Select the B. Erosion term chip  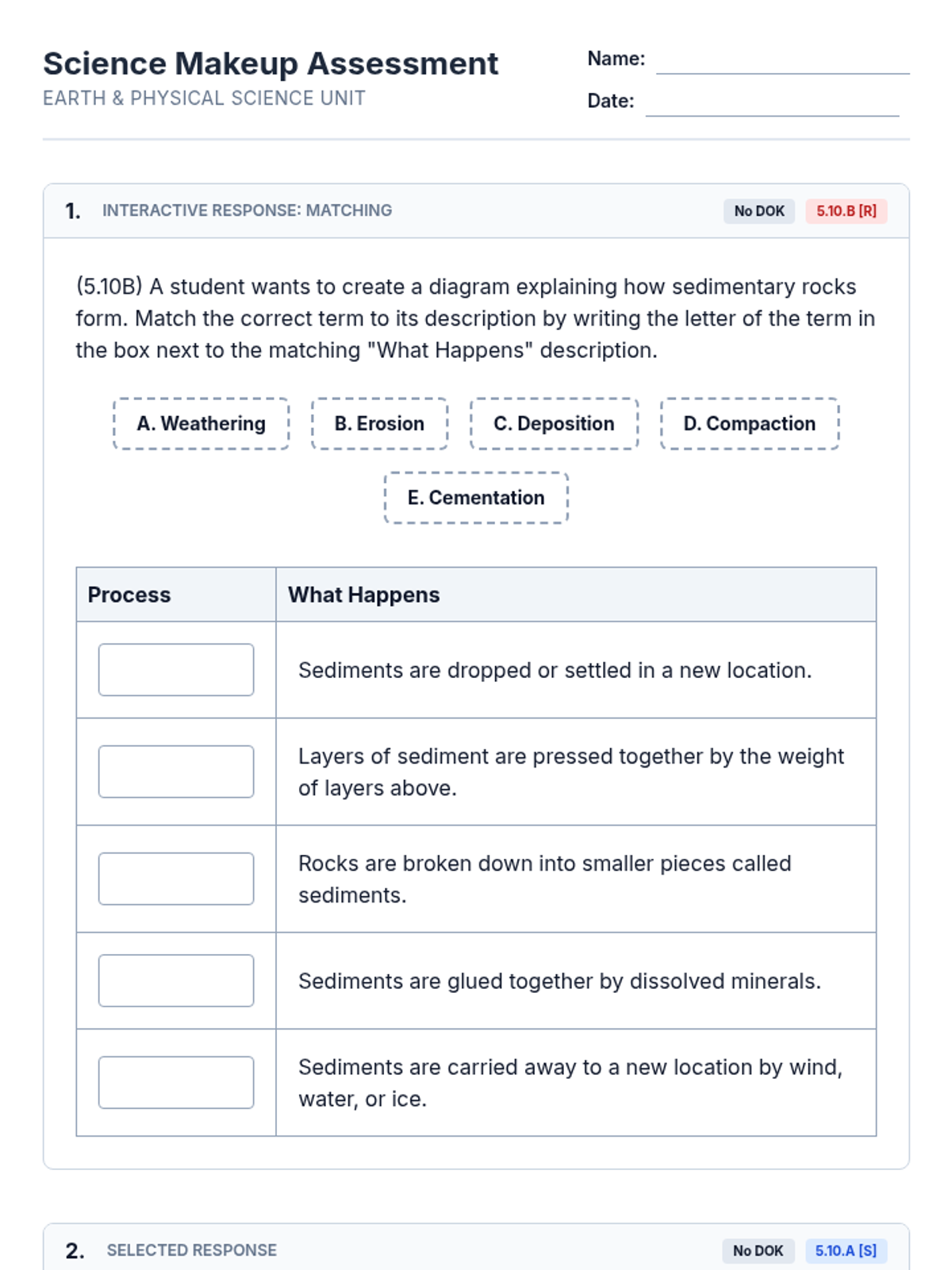pos(379,424)
